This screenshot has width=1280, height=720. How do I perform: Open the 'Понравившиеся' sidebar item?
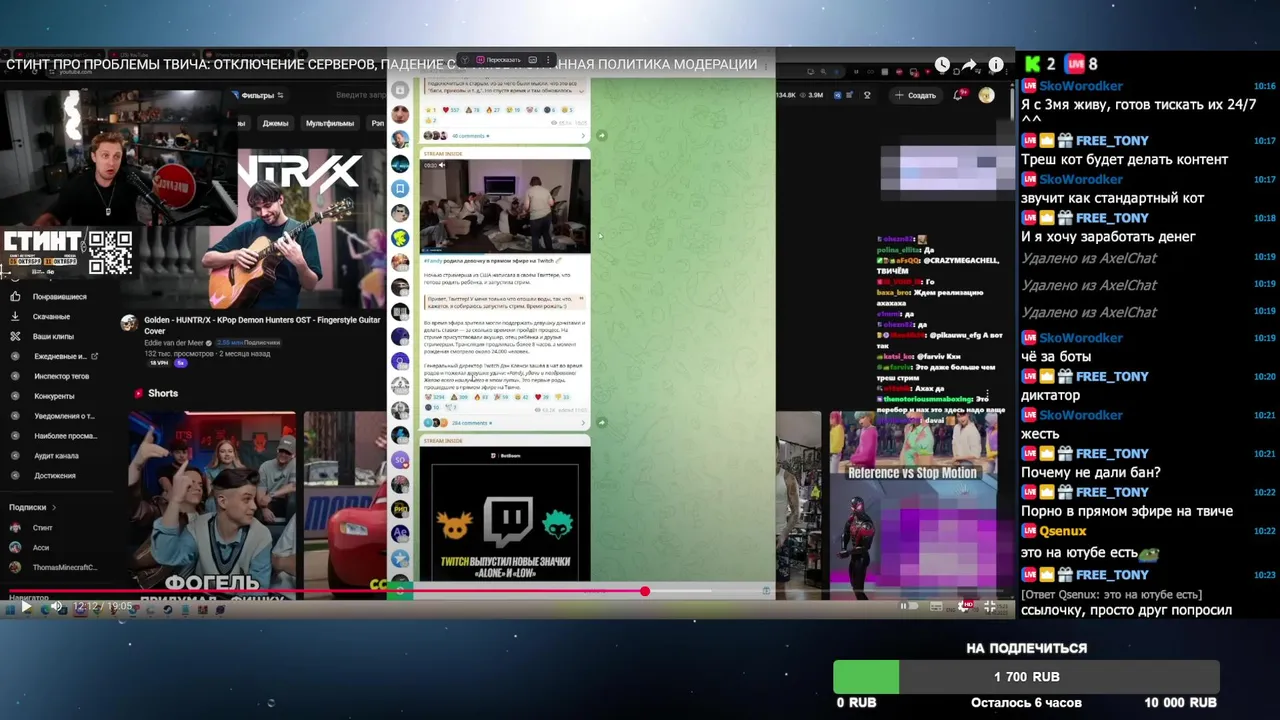(x=60, y=297)
